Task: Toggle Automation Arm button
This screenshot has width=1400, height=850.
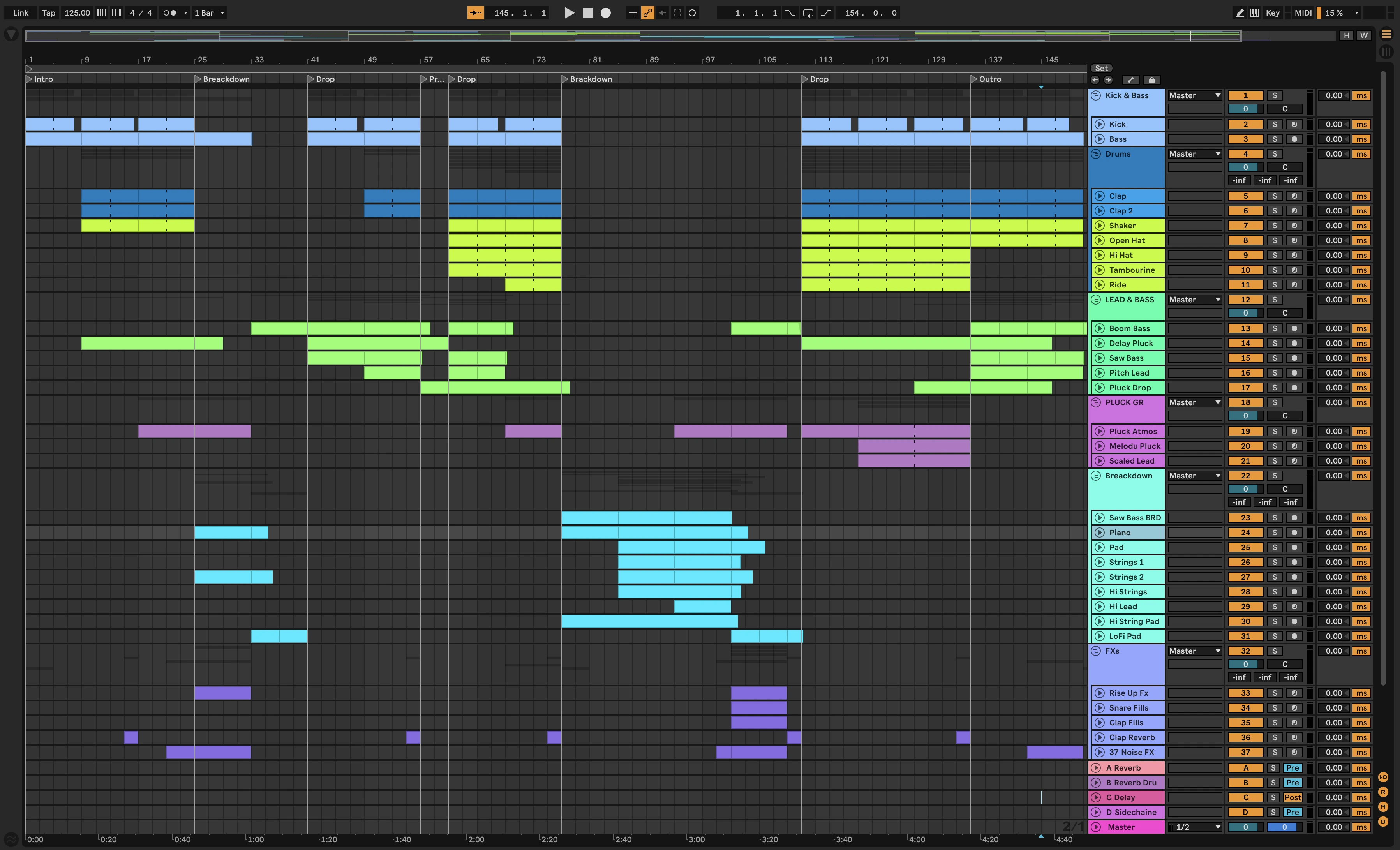Action: 648,12
